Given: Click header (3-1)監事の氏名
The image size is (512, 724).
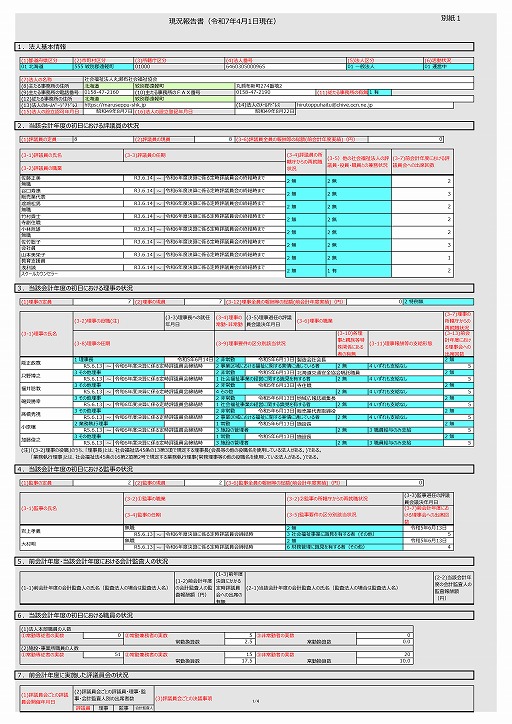Looking at the screenshot, I should point(72,508).
